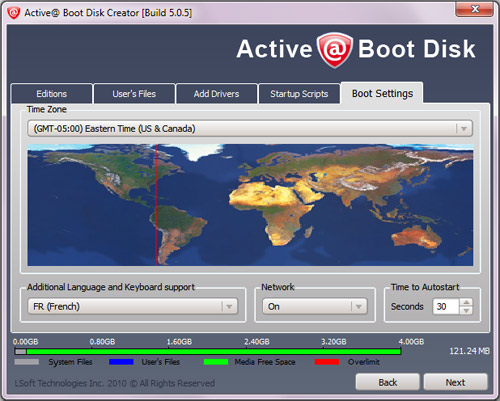500x401 pixels.
Task: Expand the Language and Keyboard support dropdown
Action: pos(133,306)
